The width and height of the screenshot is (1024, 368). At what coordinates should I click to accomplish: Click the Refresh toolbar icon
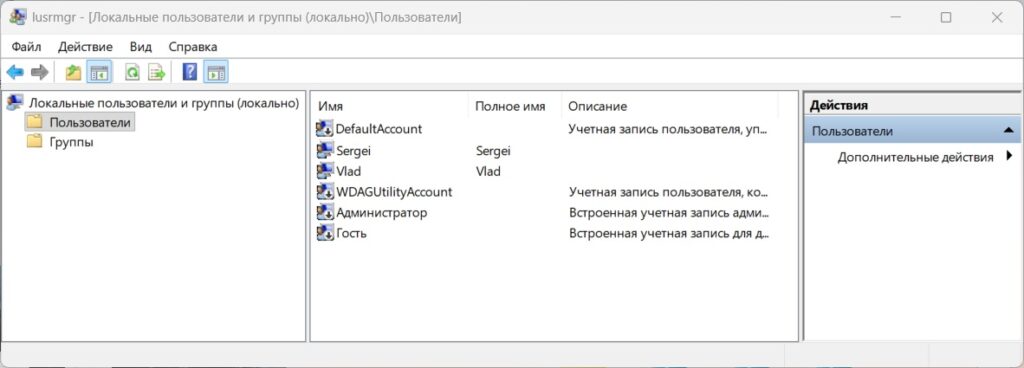(x=133, y=72)
